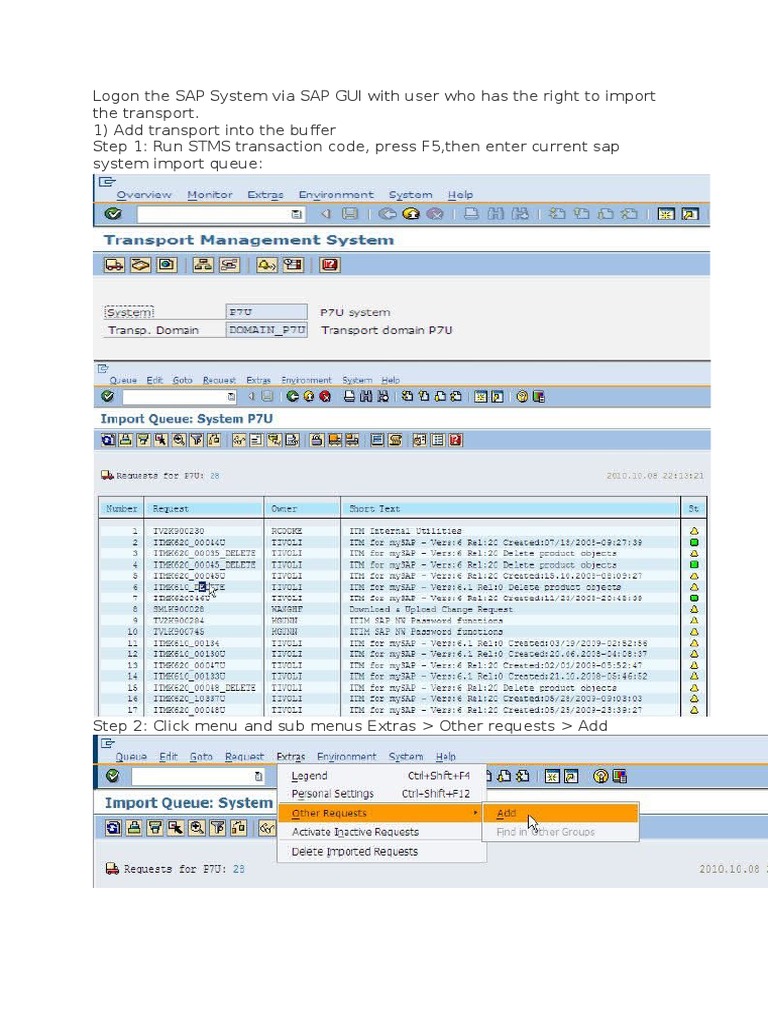
Task: Select Add from the Other Requests submenu
Action: 507,813
